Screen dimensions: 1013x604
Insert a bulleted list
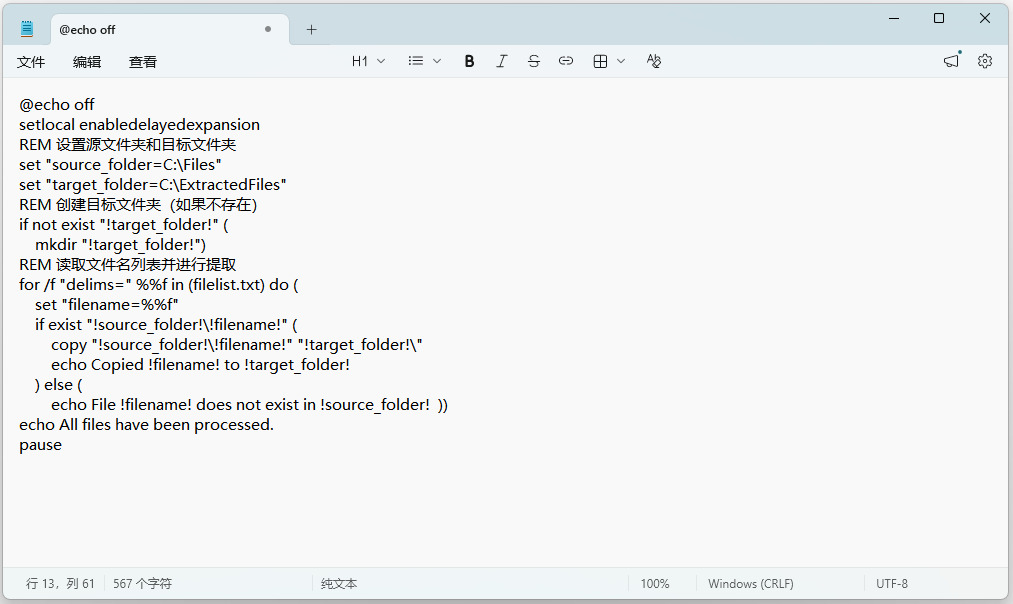[416, 61]
